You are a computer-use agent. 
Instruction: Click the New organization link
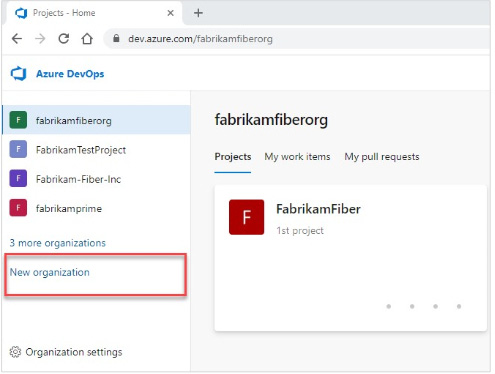click(50, 272)
